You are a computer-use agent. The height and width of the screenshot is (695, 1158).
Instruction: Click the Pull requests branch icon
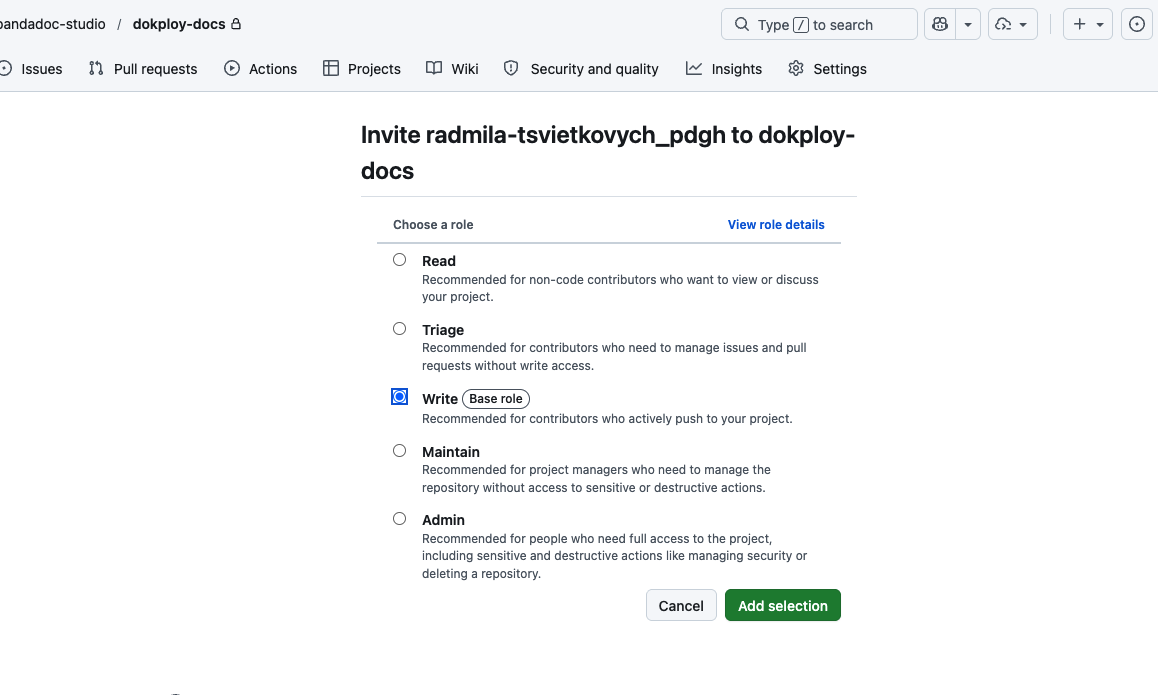click(96, 68)
